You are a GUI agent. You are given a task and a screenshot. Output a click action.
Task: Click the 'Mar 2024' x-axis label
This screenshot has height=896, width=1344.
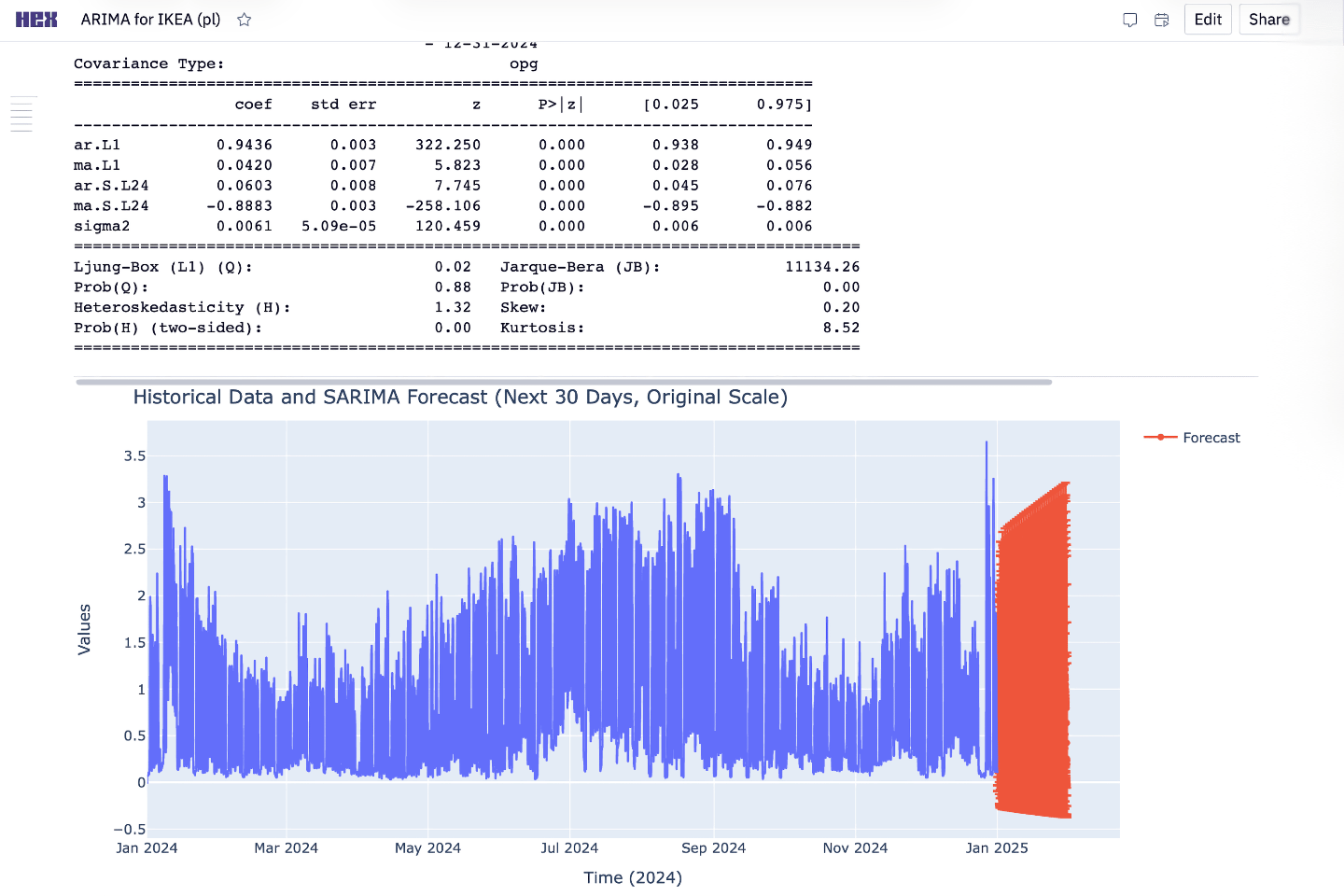point(287,848)
